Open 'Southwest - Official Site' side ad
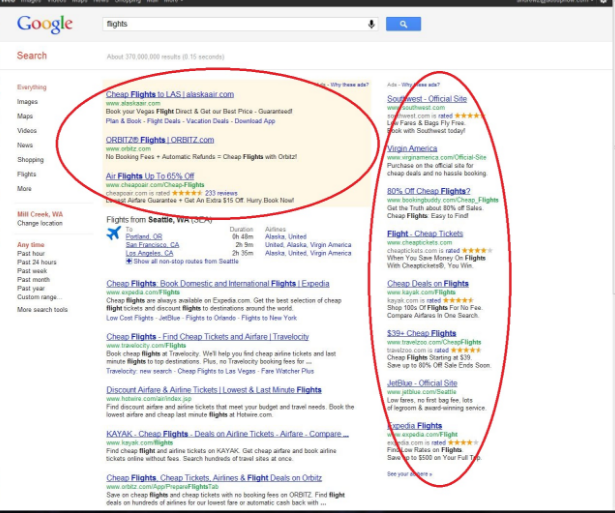Screen dimensions: 615x513 point(427,99)
